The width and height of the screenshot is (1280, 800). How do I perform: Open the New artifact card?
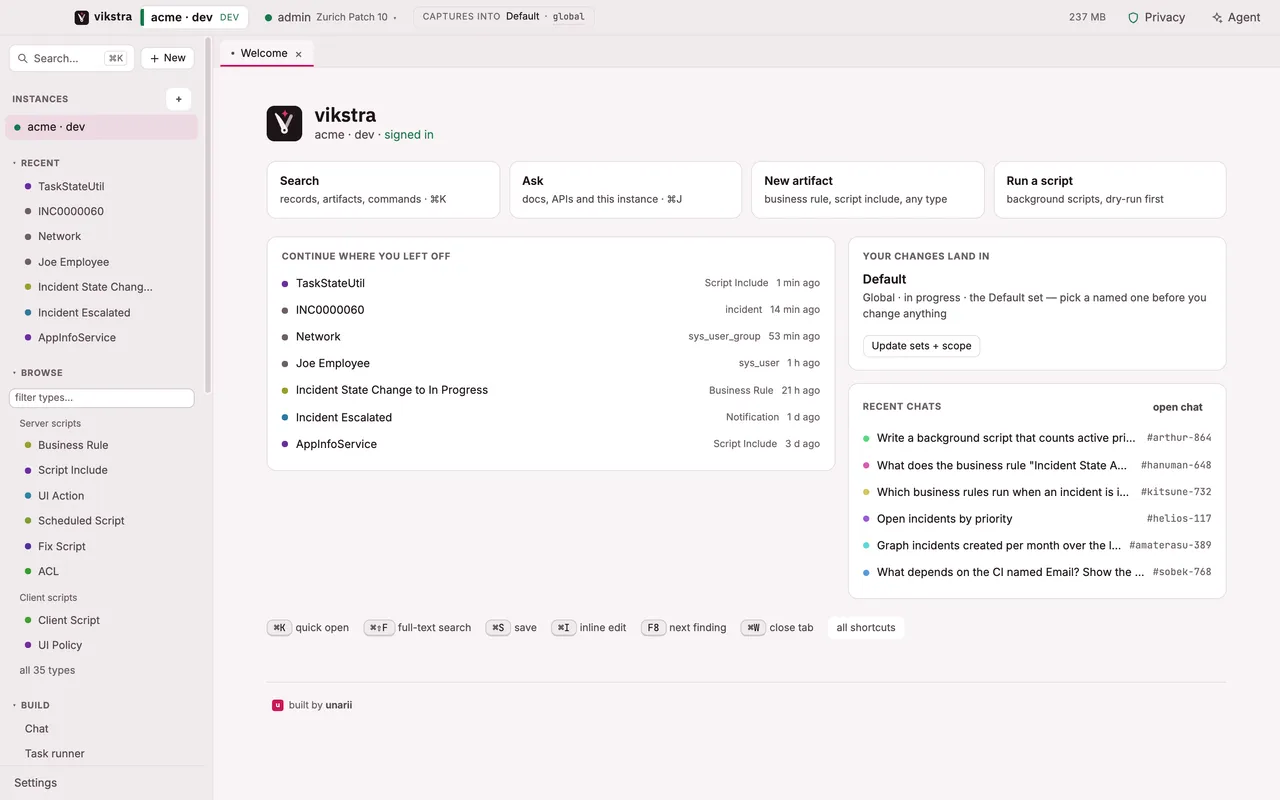pos(867,189)
